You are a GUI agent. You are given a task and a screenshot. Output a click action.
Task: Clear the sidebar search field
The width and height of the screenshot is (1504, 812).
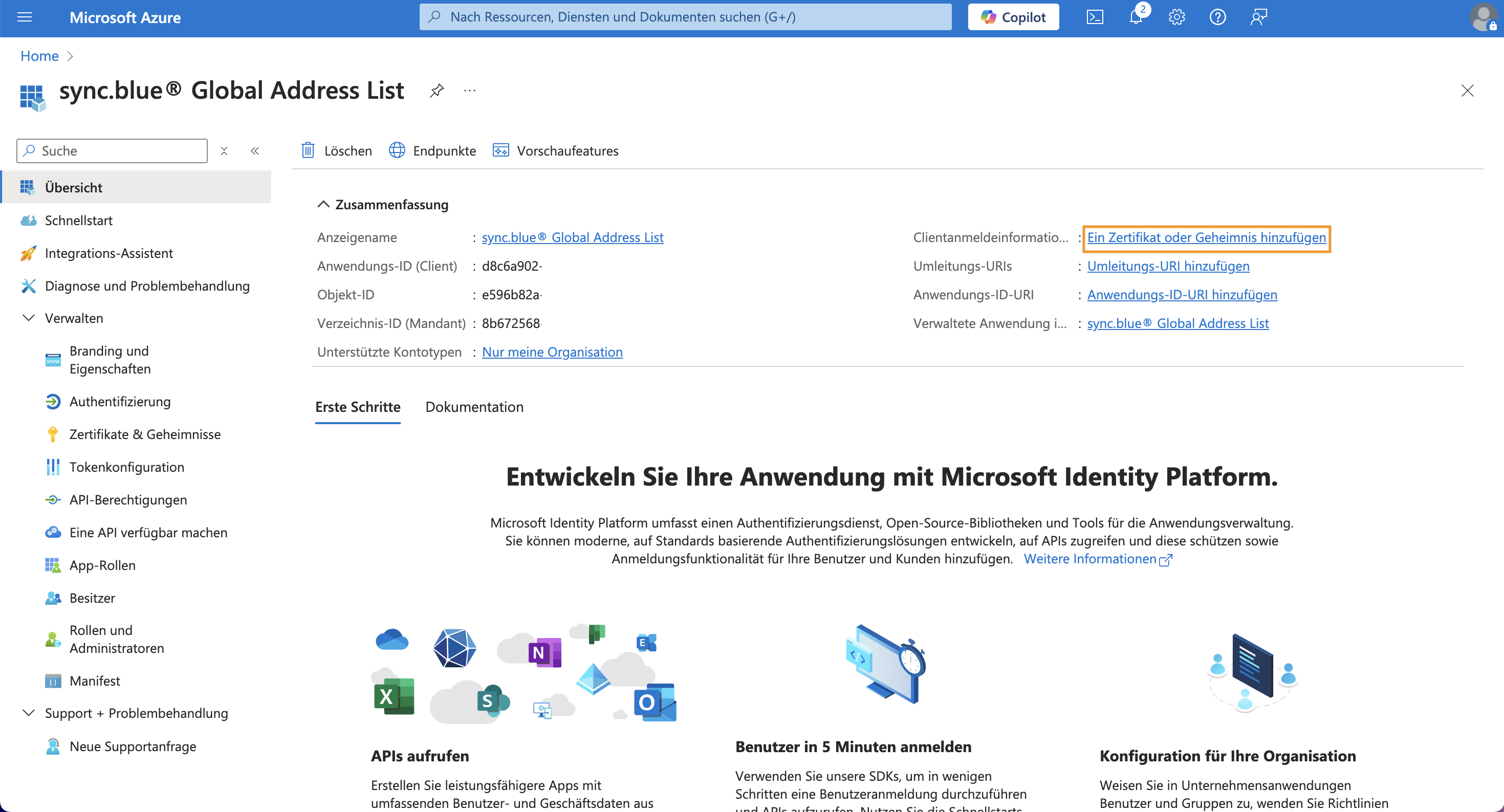224,150
